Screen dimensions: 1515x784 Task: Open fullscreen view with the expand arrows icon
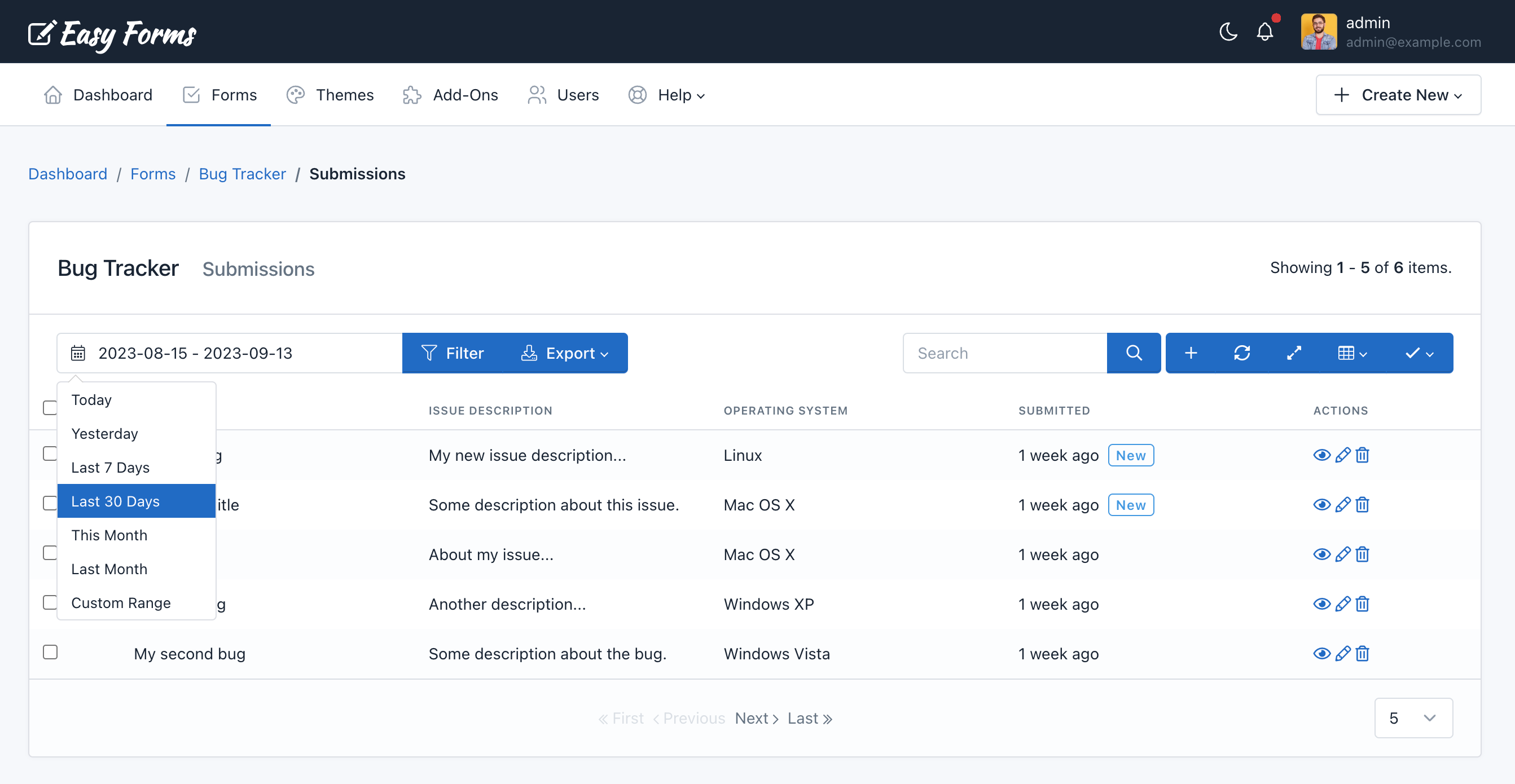[x=1294, y=353]
